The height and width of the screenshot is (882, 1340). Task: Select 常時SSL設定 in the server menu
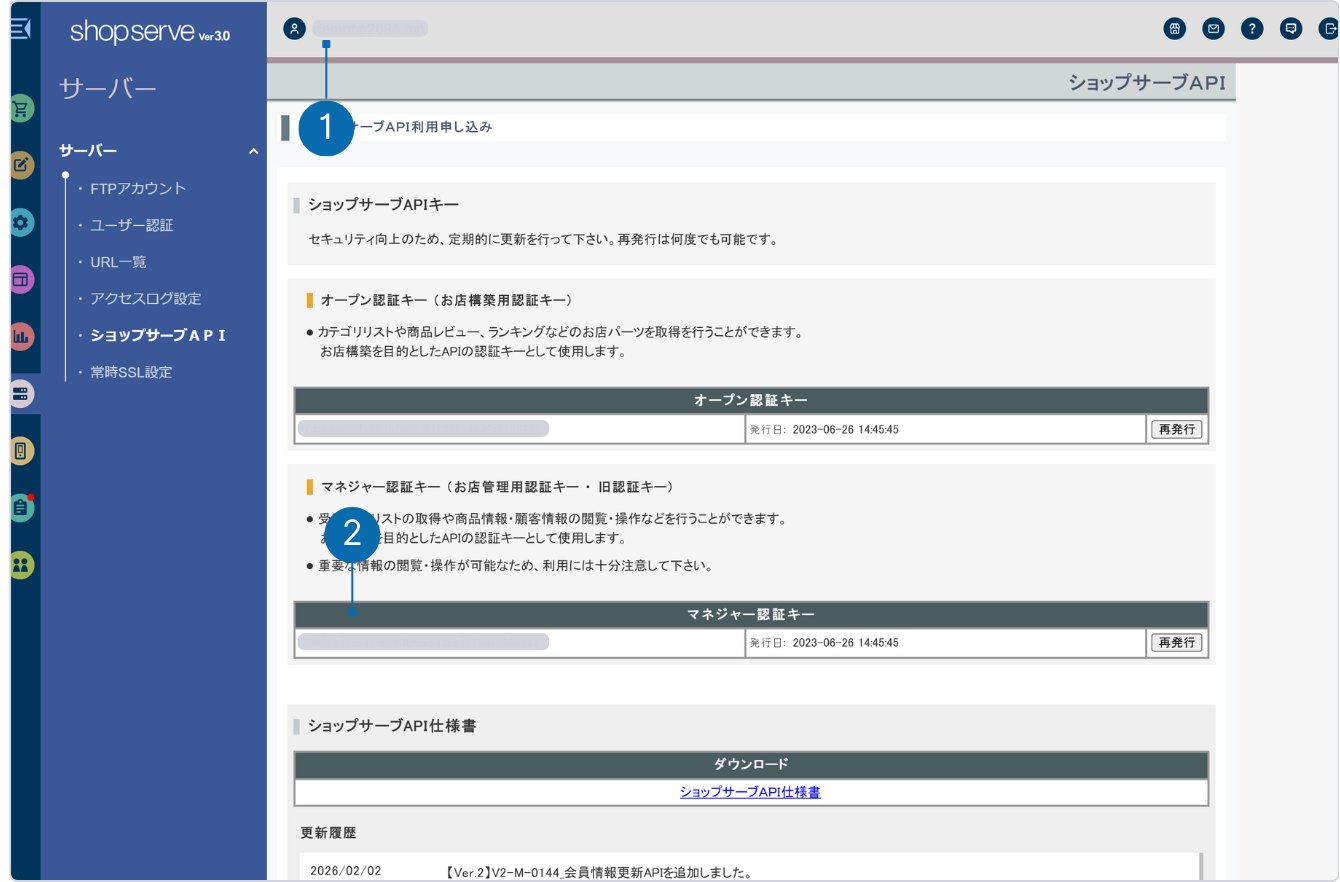click(131, 372)
